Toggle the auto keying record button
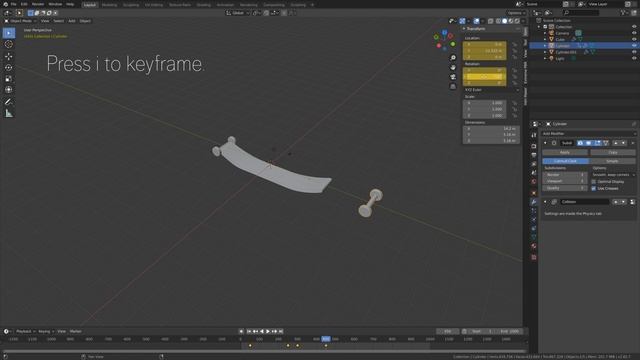Image resolution: width=640 pixels, height=360 pixels. [x=241, y=331]
